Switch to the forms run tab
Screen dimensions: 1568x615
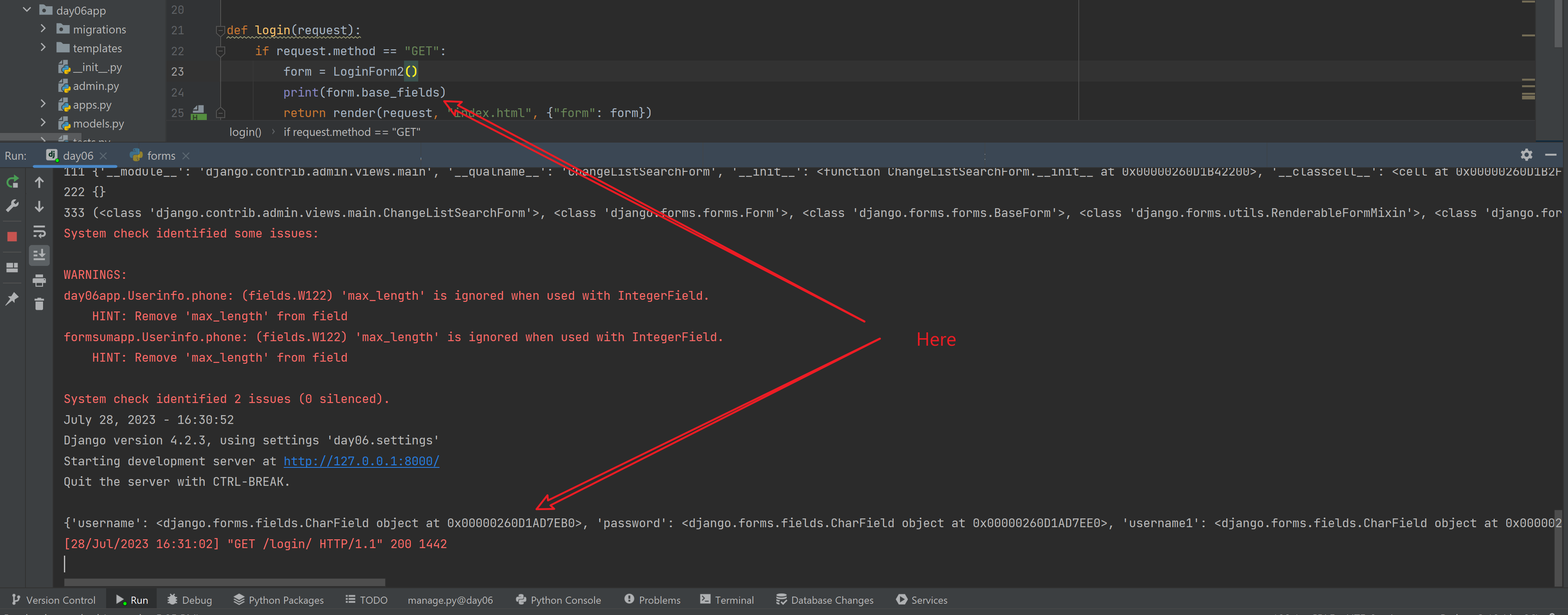coord(160,156)
